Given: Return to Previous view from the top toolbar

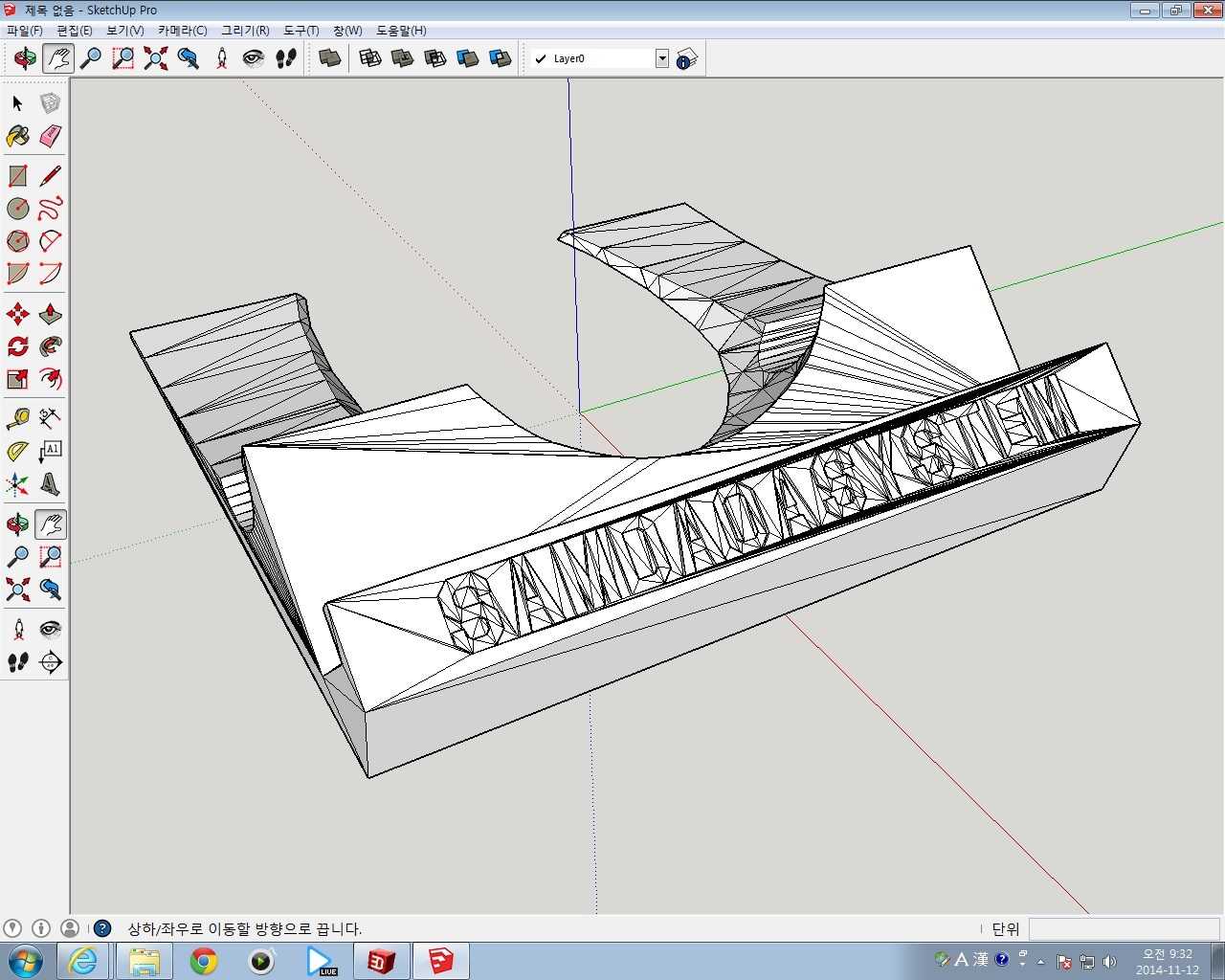Looking at the screenshot, I should 189,58.
